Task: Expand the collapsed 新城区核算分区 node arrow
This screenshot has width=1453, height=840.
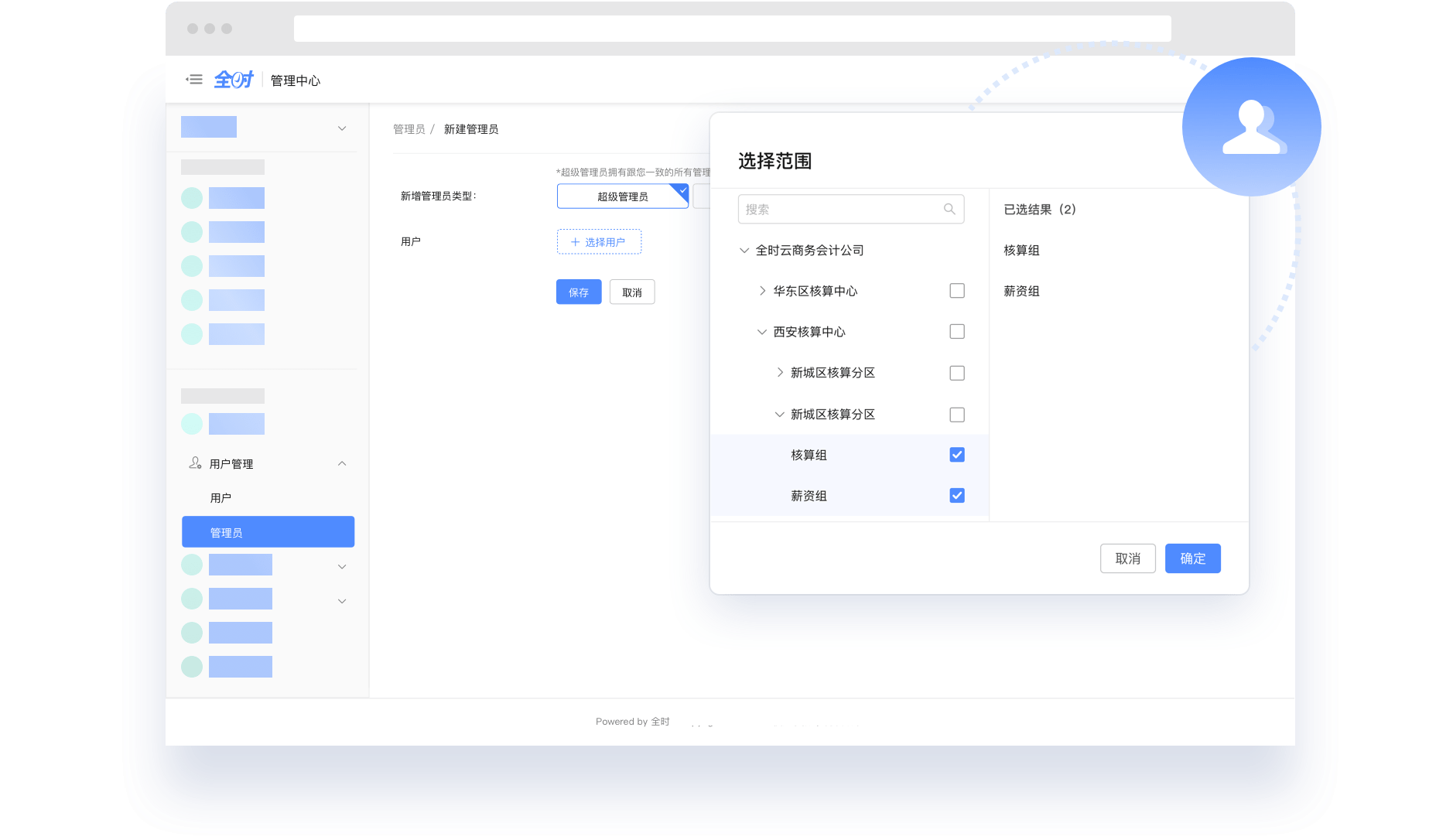Action: click(x=780, y=373)
